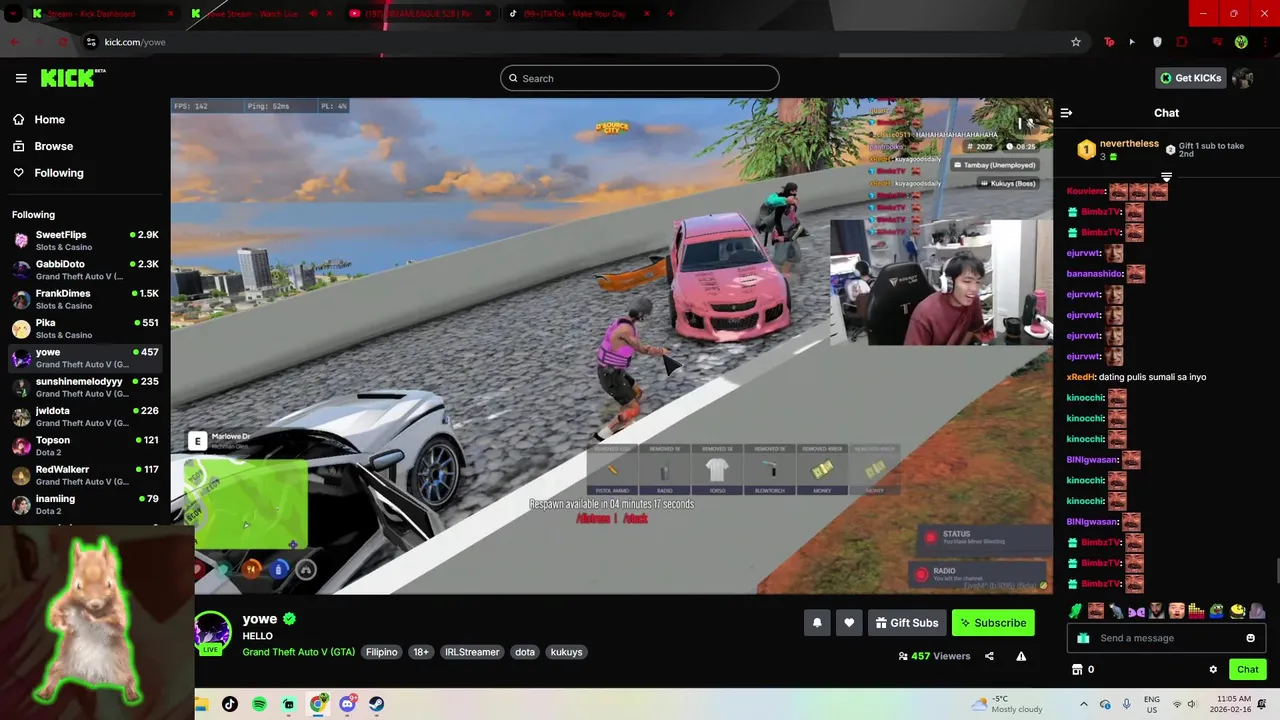Open the emote picker smiley
1280x720 pixels.
click(x=1250, y=638)
